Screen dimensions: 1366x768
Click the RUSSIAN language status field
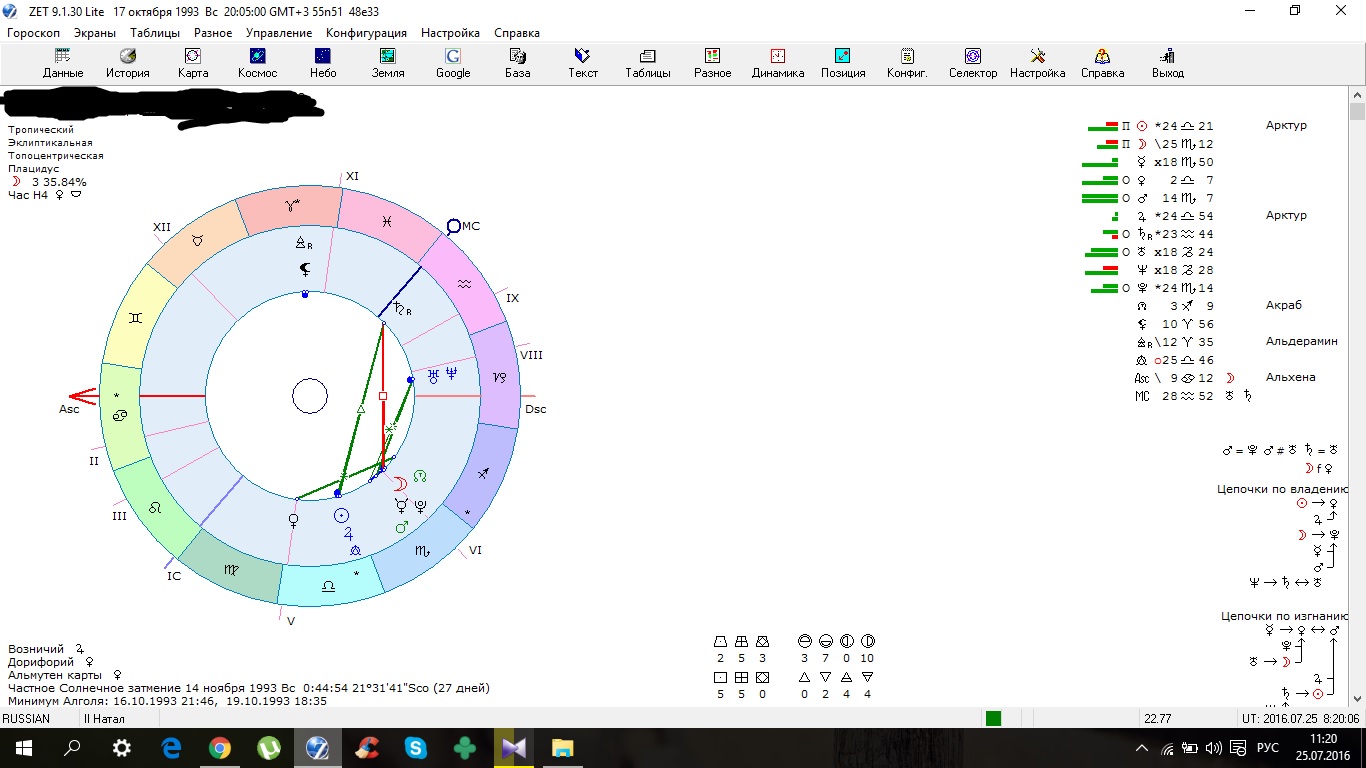[x=28, y=719]
